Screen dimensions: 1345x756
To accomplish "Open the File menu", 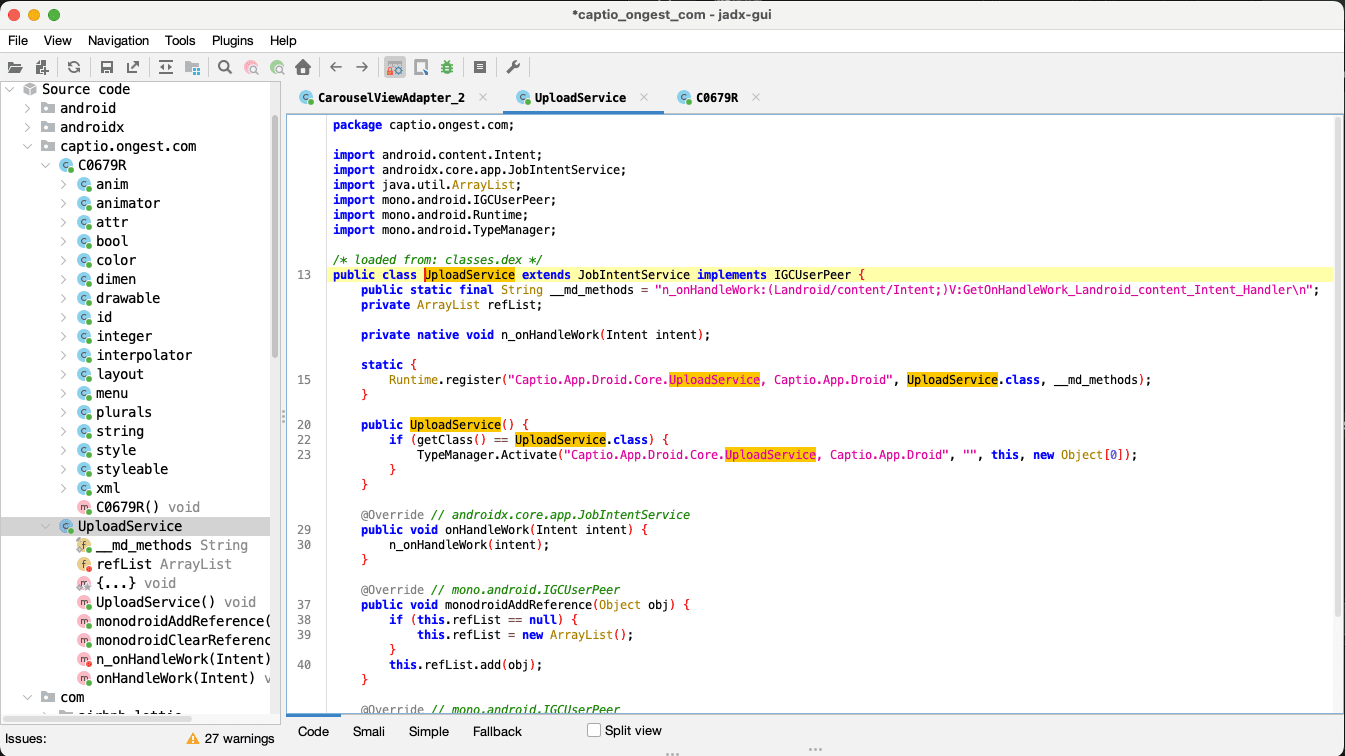I will click(18, 40).
